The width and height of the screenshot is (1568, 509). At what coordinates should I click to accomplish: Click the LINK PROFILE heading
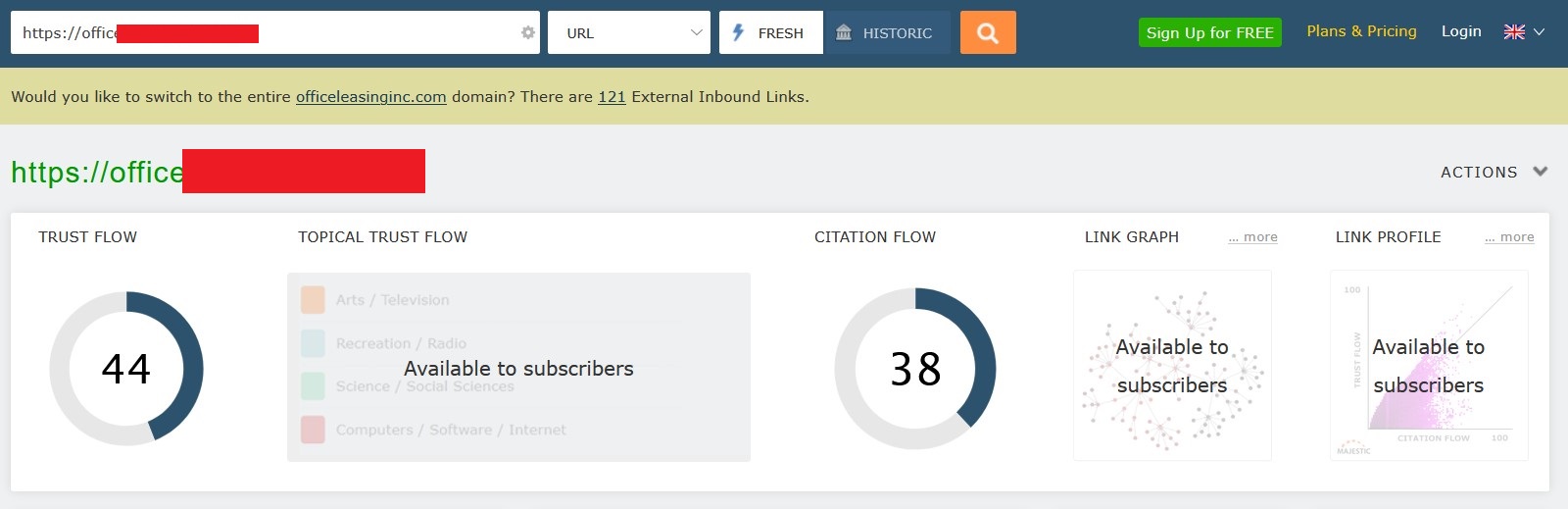coord(1388,237)
